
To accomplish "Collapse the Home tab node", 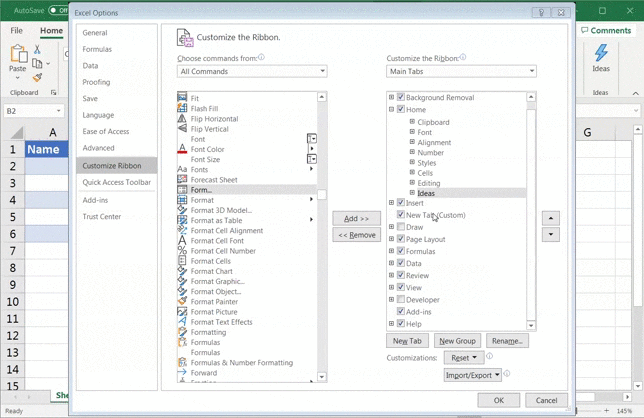I will [x=391, y=109].
